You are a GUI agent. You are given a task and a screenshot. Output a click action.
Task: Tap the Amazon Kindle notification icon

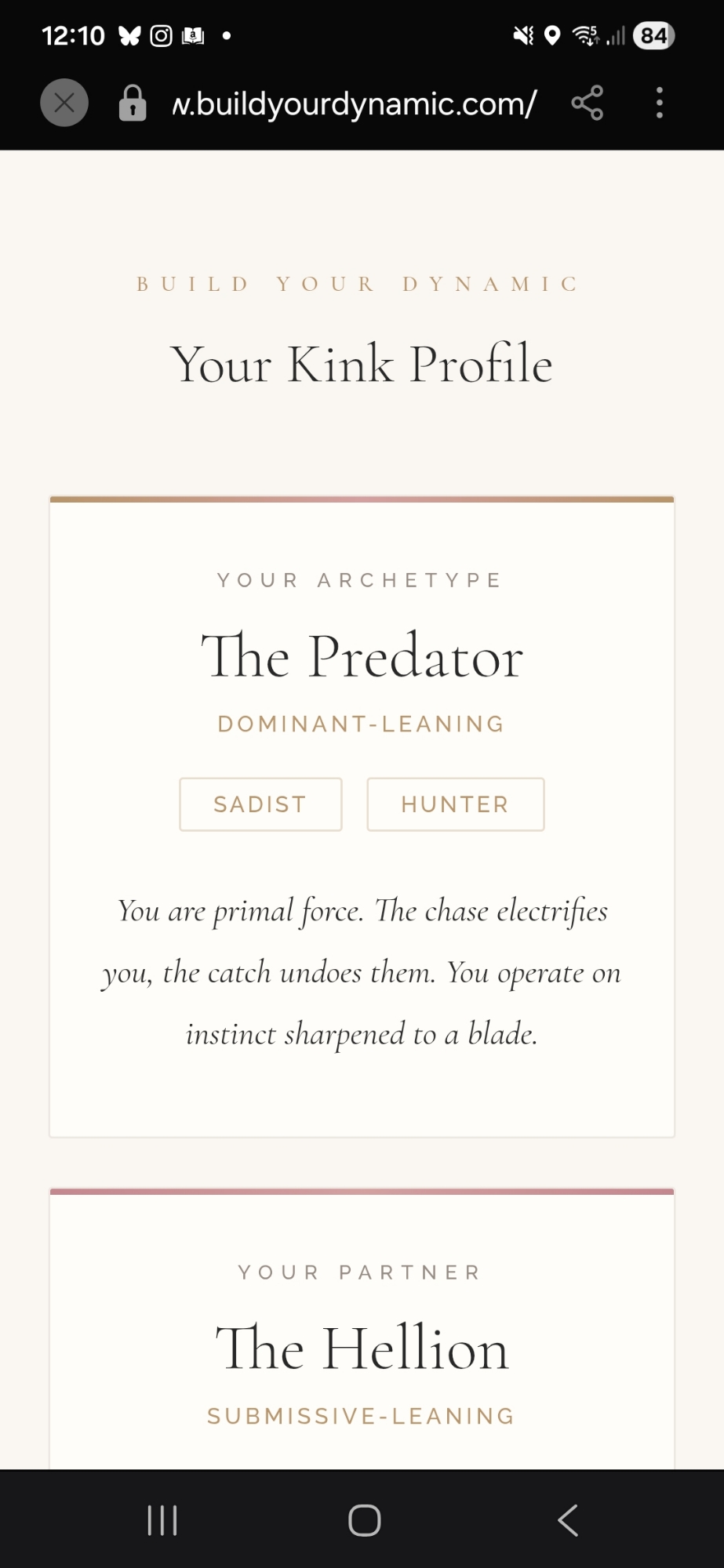coord(193,36)
